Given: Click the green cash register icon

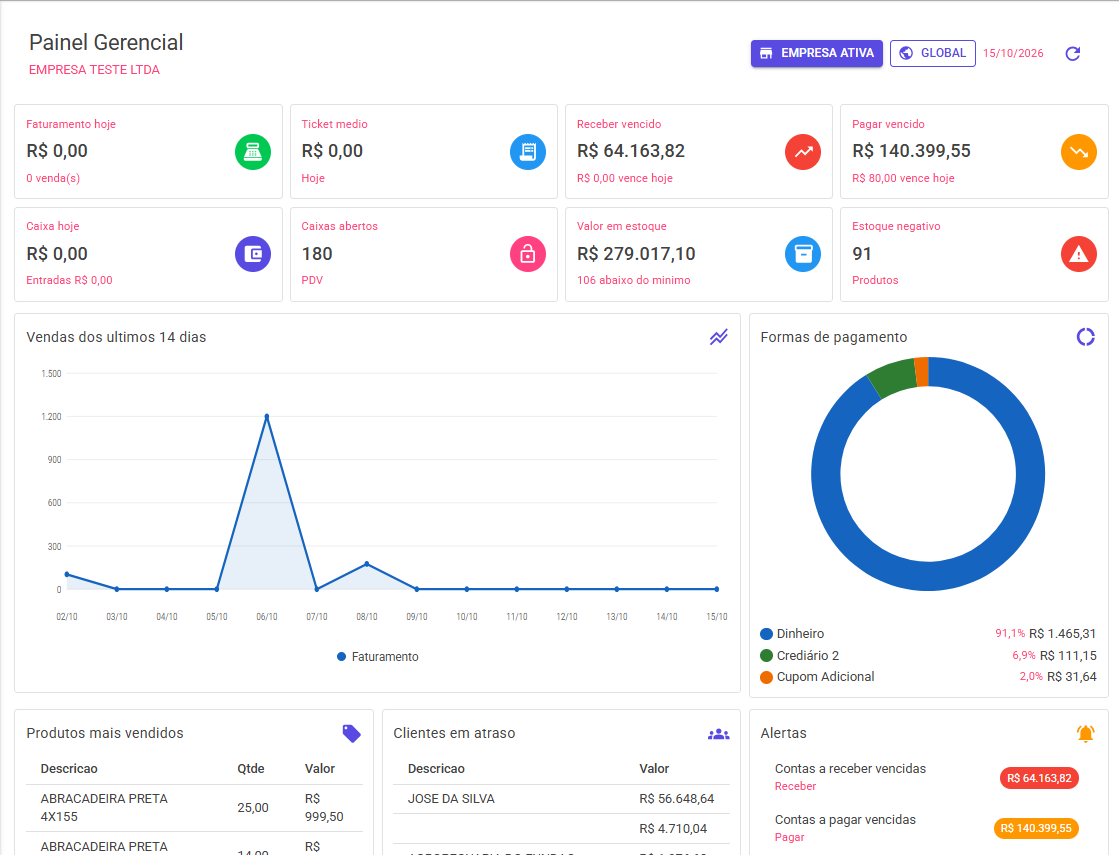Looking at the screenshot, I should point(253,152).
